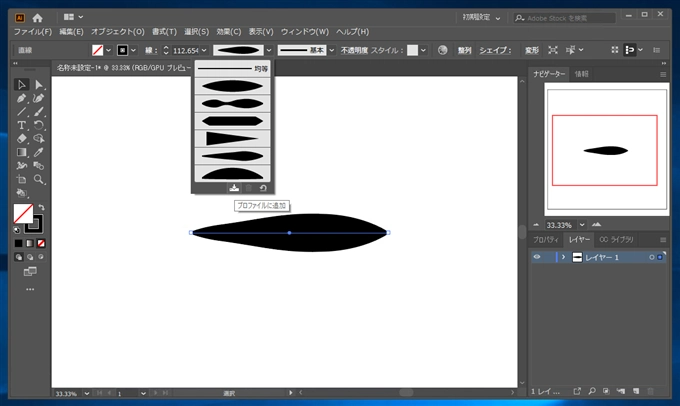This screenshot has height=406, width=680.
Task: Expand レイヤー 1 in the Layers panel
Action: [563, 257]
